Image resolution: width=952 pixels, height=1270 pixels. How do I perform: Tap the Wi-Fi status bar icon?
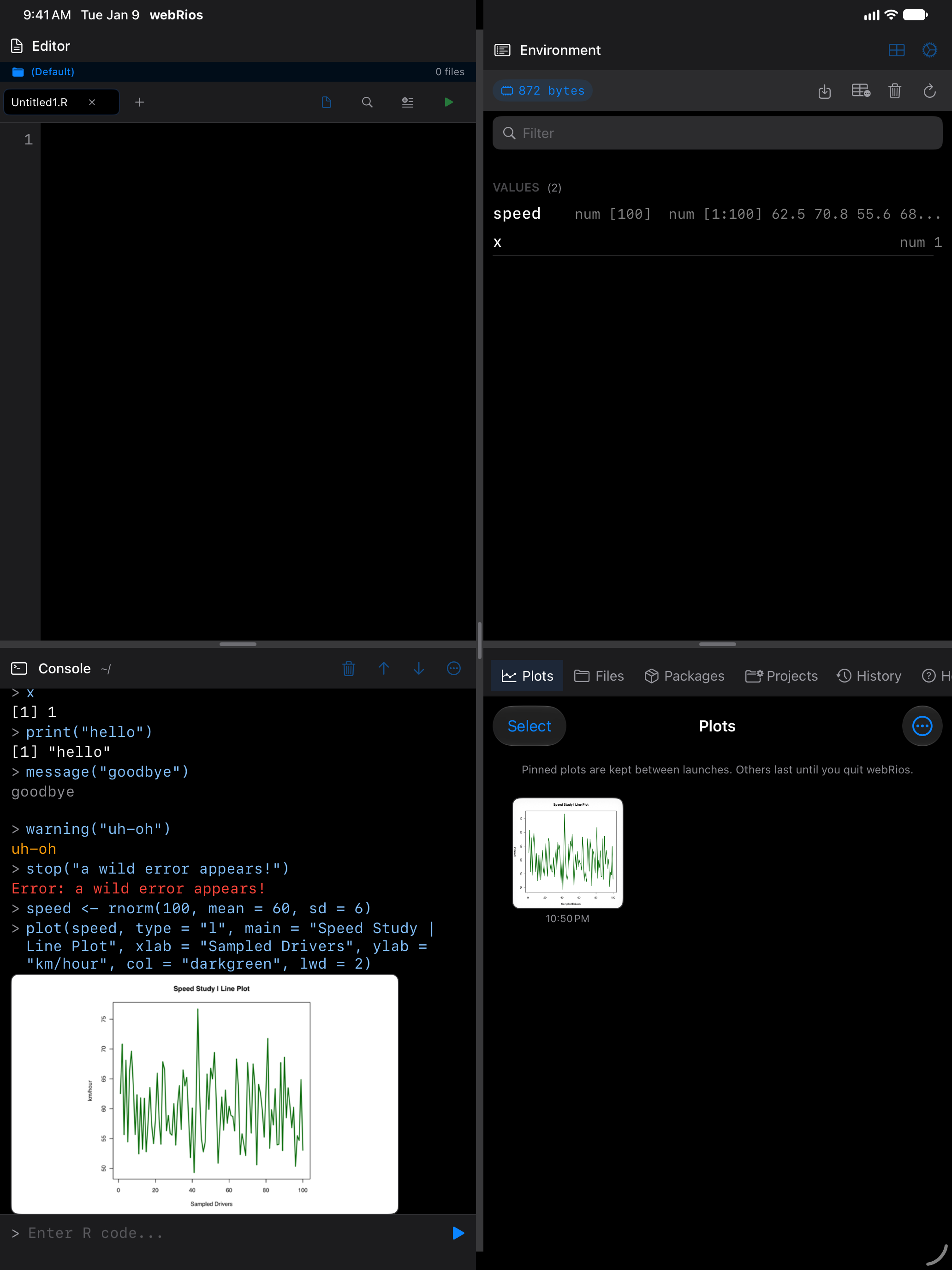[891, 15]
